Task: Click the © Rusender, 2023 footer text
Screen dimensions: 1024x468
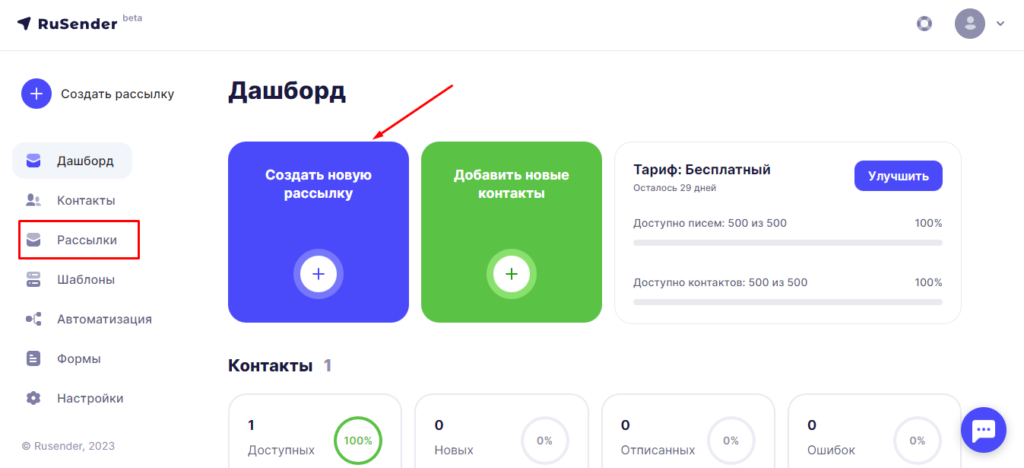Action: click(69, 446)
